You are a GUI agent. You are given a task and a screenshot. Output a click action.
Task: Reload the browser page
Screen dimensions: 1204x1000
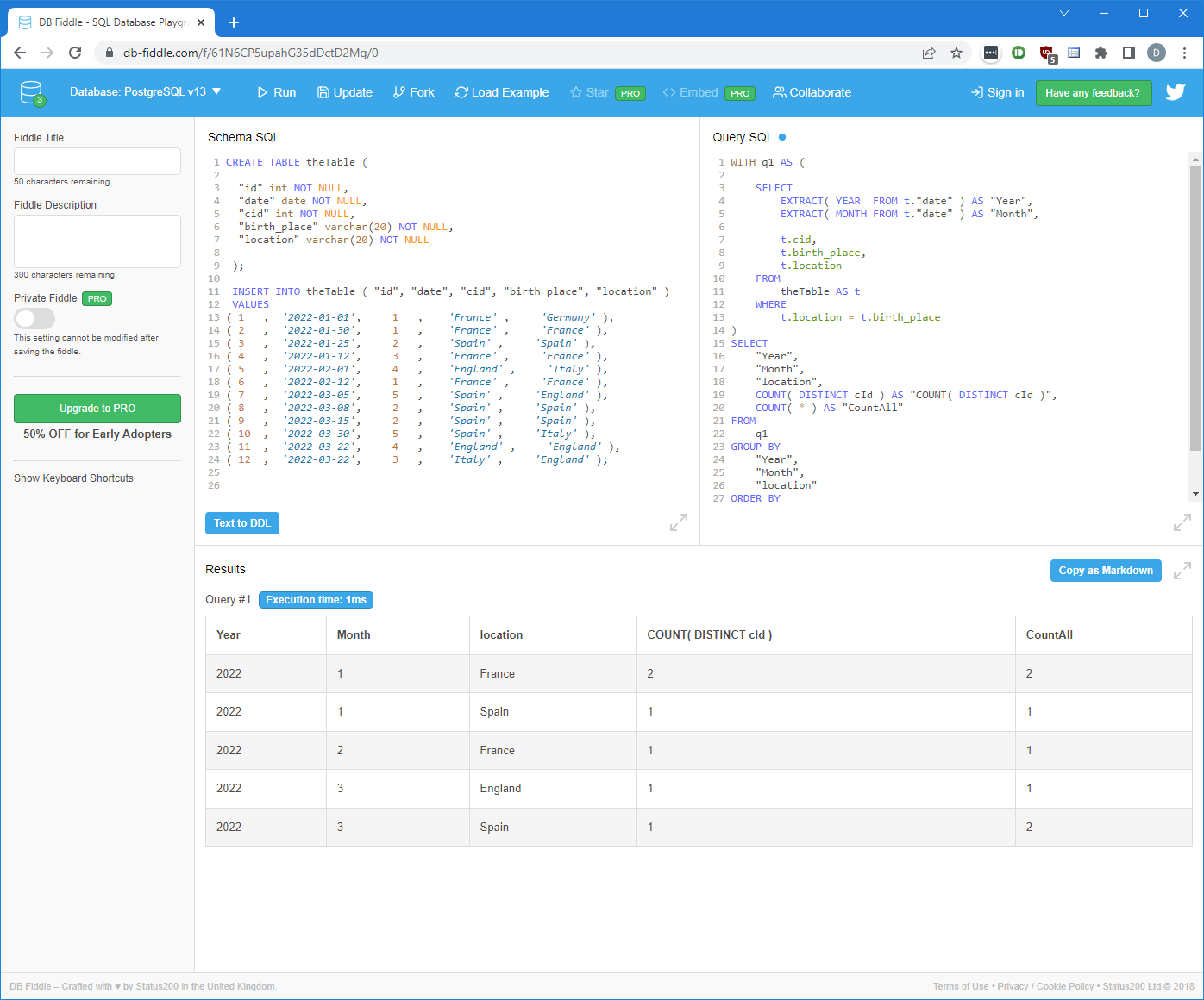tap(75, 53)
